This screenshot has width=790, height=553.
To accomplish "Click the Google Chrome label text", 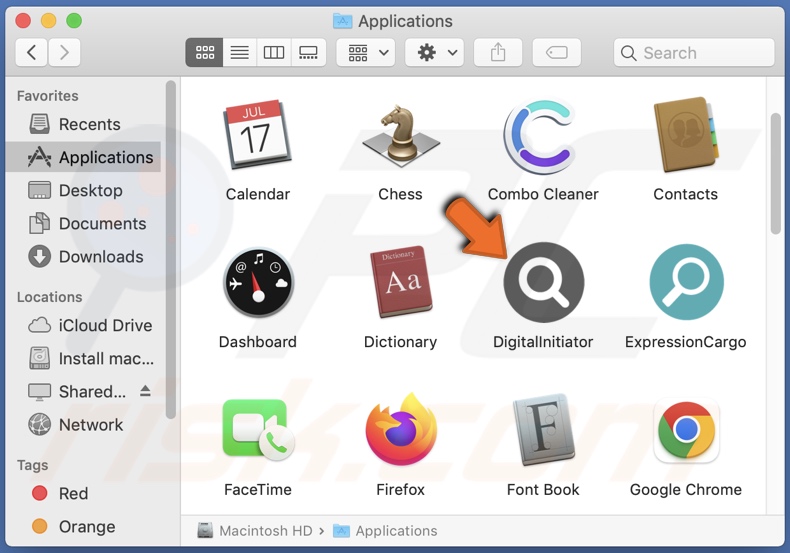I will point(686,490).
